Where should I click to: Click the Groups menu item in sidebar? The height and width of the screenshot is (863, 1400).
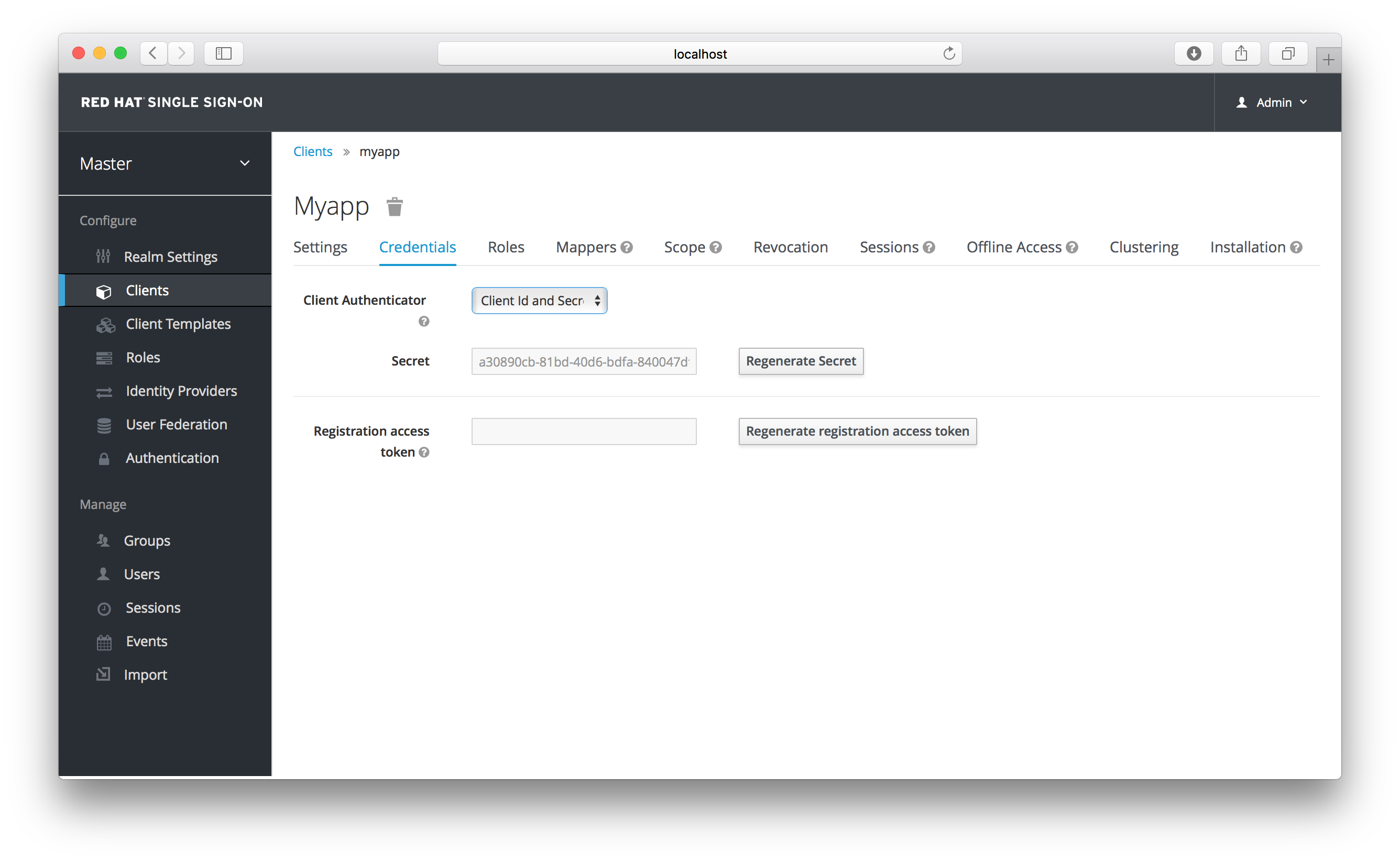(147, 540)
